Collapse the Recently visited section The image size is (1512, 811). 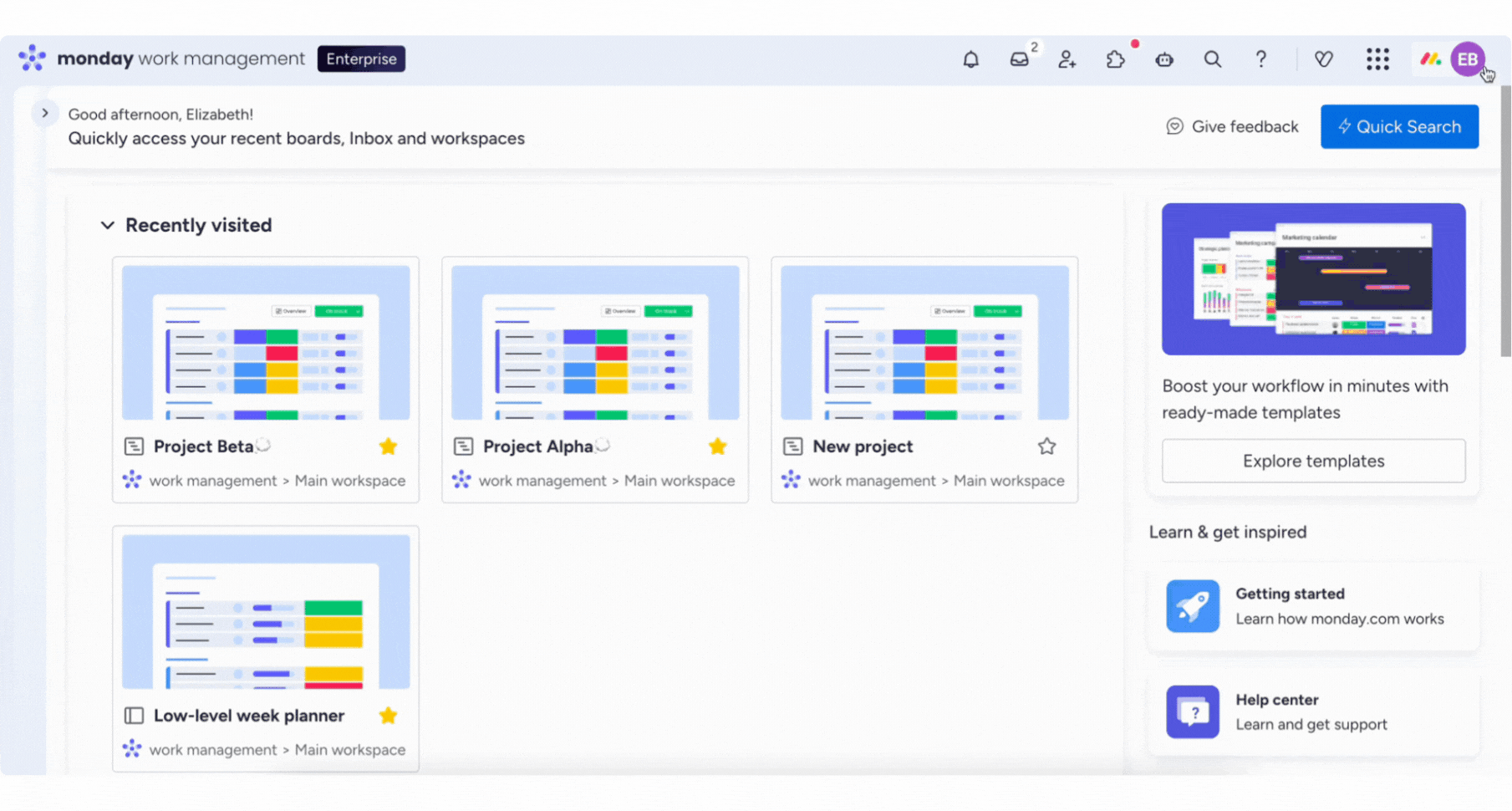[107, 225]
